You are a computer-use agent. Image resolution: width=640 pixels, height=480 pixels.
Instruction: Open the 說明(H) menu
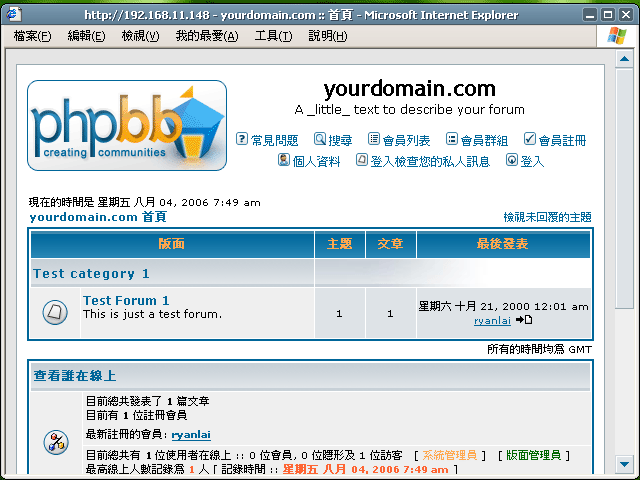point(328,36)
